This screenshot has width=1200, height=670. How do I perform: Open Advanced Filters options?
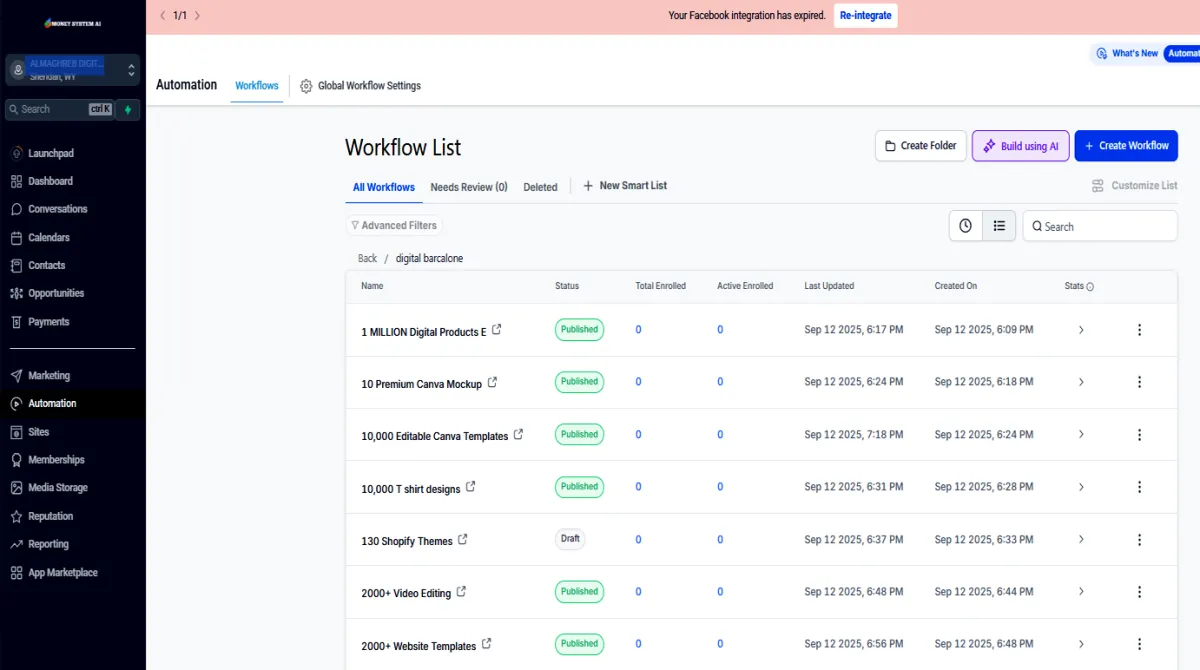click(394, 226)
